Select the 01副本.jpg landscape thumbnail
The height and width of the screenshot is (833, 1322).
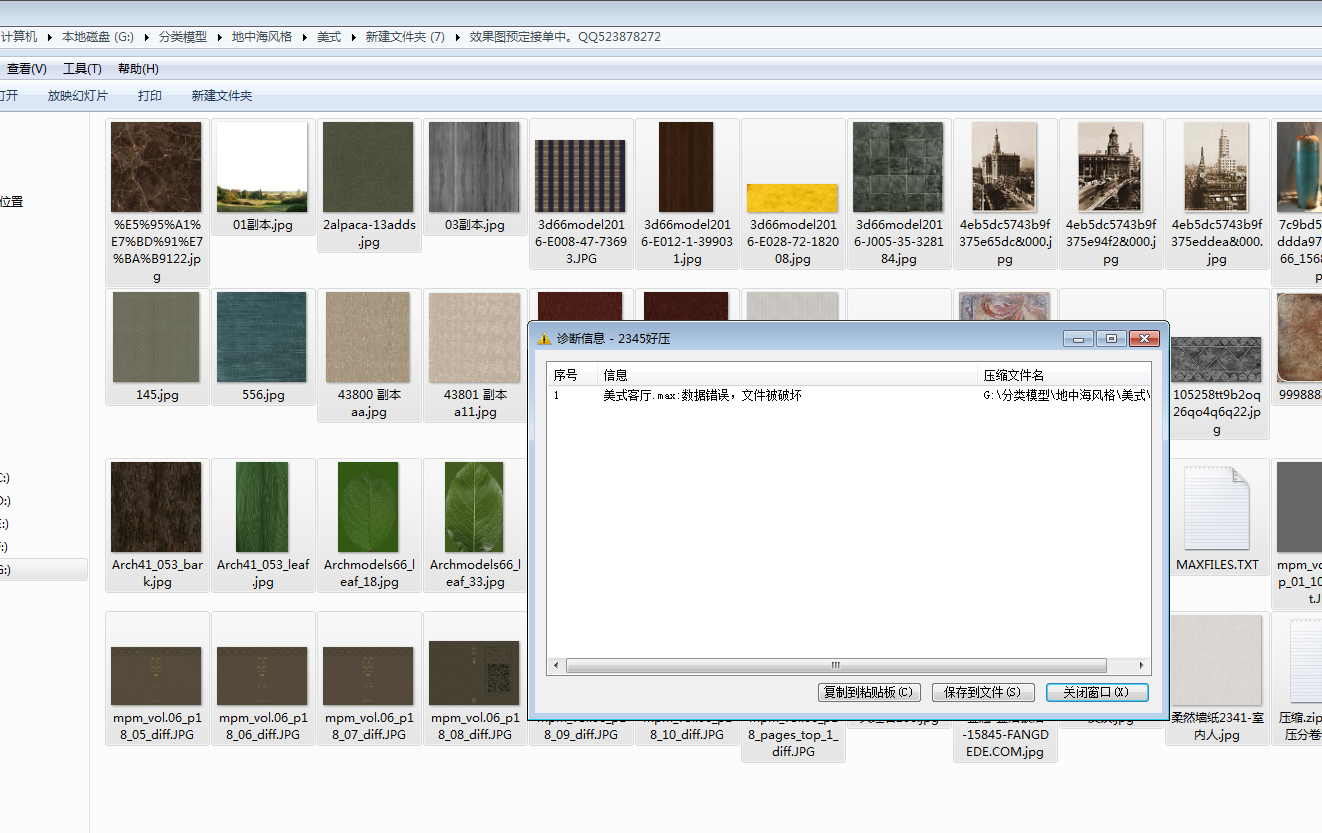262,167
